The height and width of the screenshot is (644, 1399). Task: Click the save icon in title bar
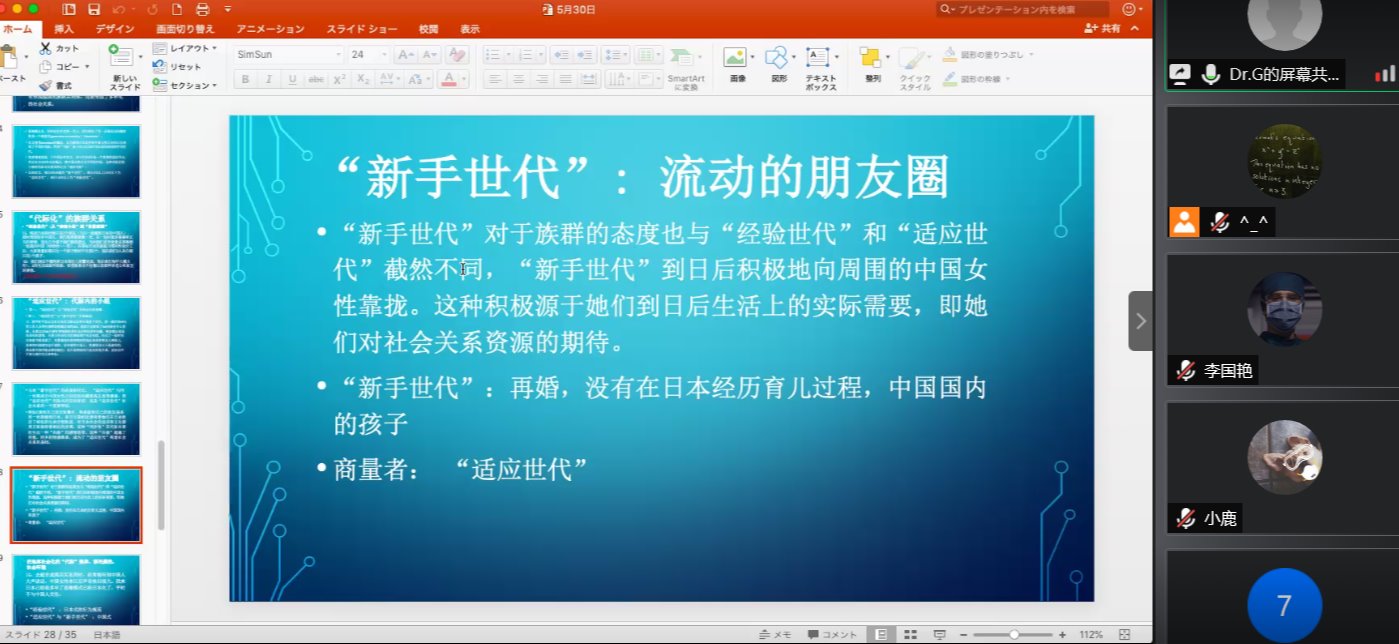[x=93, y=9]
